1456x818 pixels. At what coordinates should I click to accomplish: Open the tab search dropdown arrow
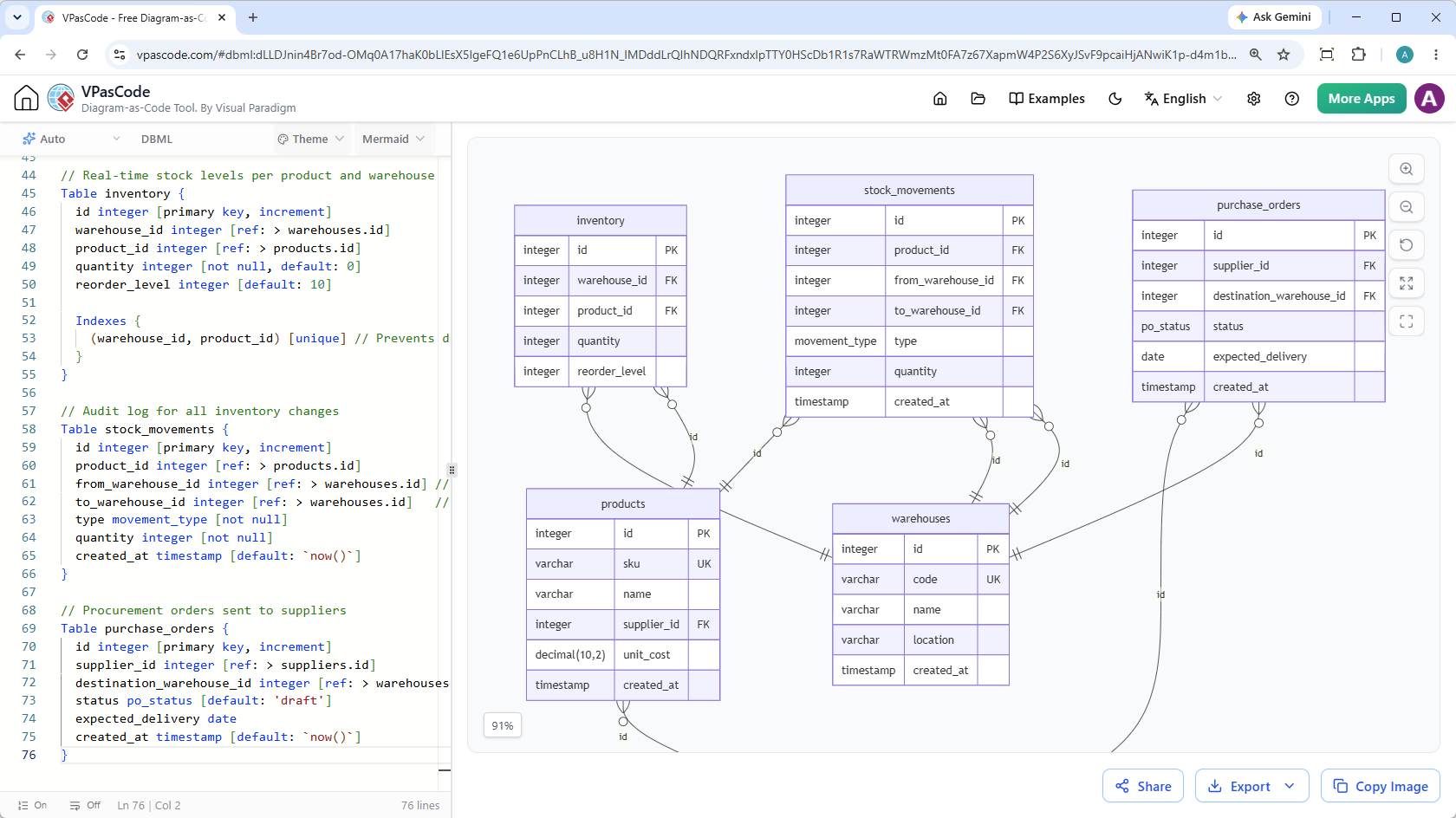click(x=16, y=17)
